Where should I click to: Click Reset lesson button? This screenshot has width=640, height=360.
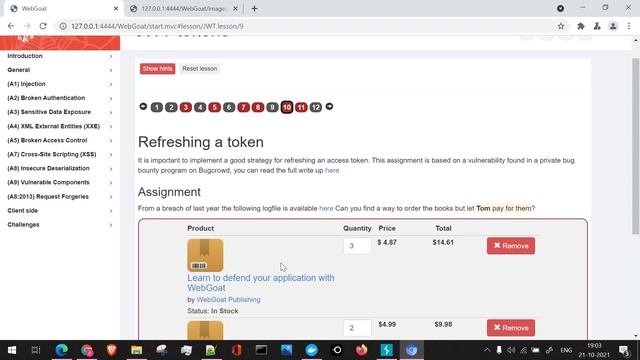(200, 69)
